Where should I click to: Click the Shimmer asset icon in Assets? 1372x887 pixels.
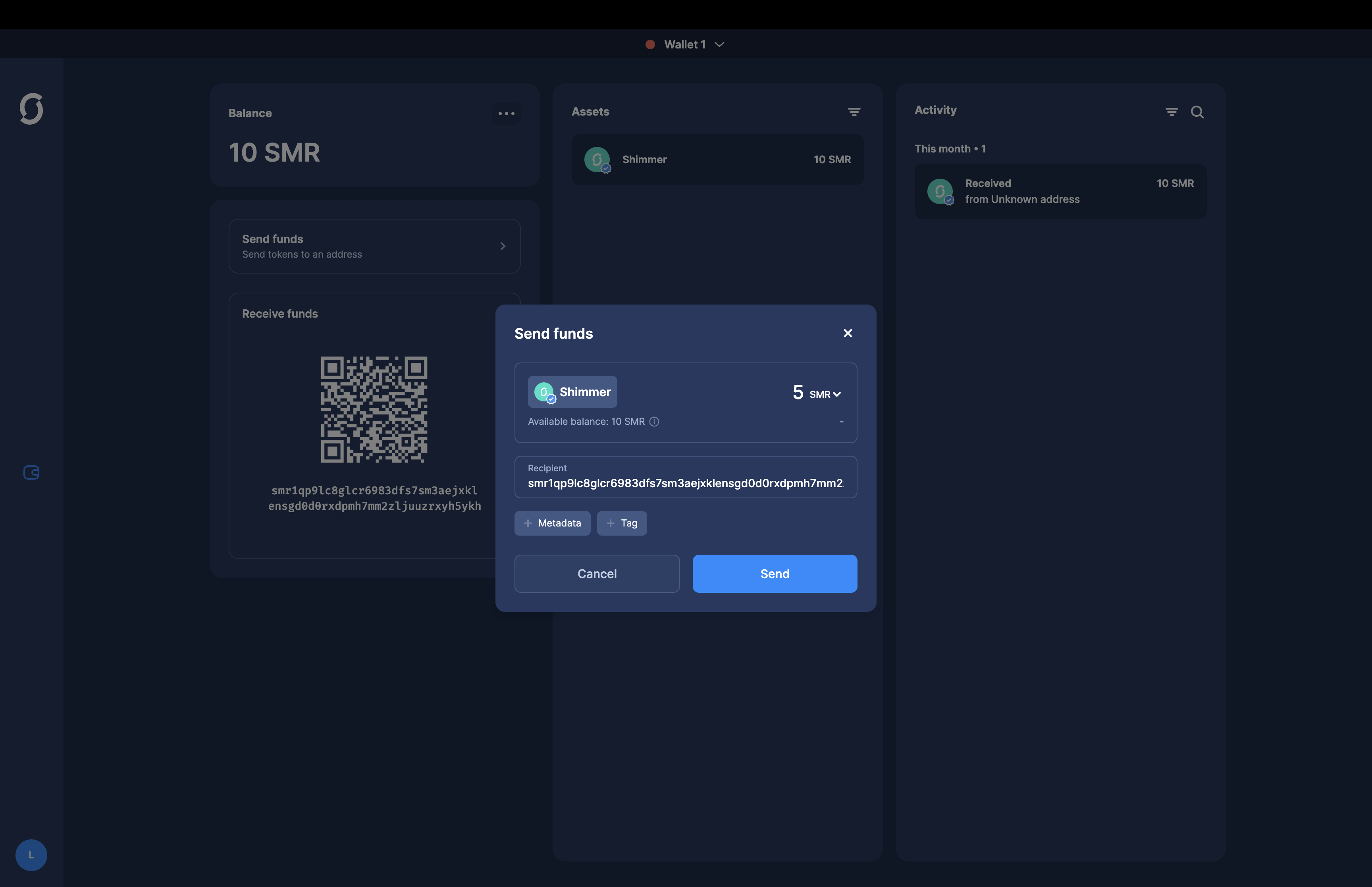tap(597, 159)
